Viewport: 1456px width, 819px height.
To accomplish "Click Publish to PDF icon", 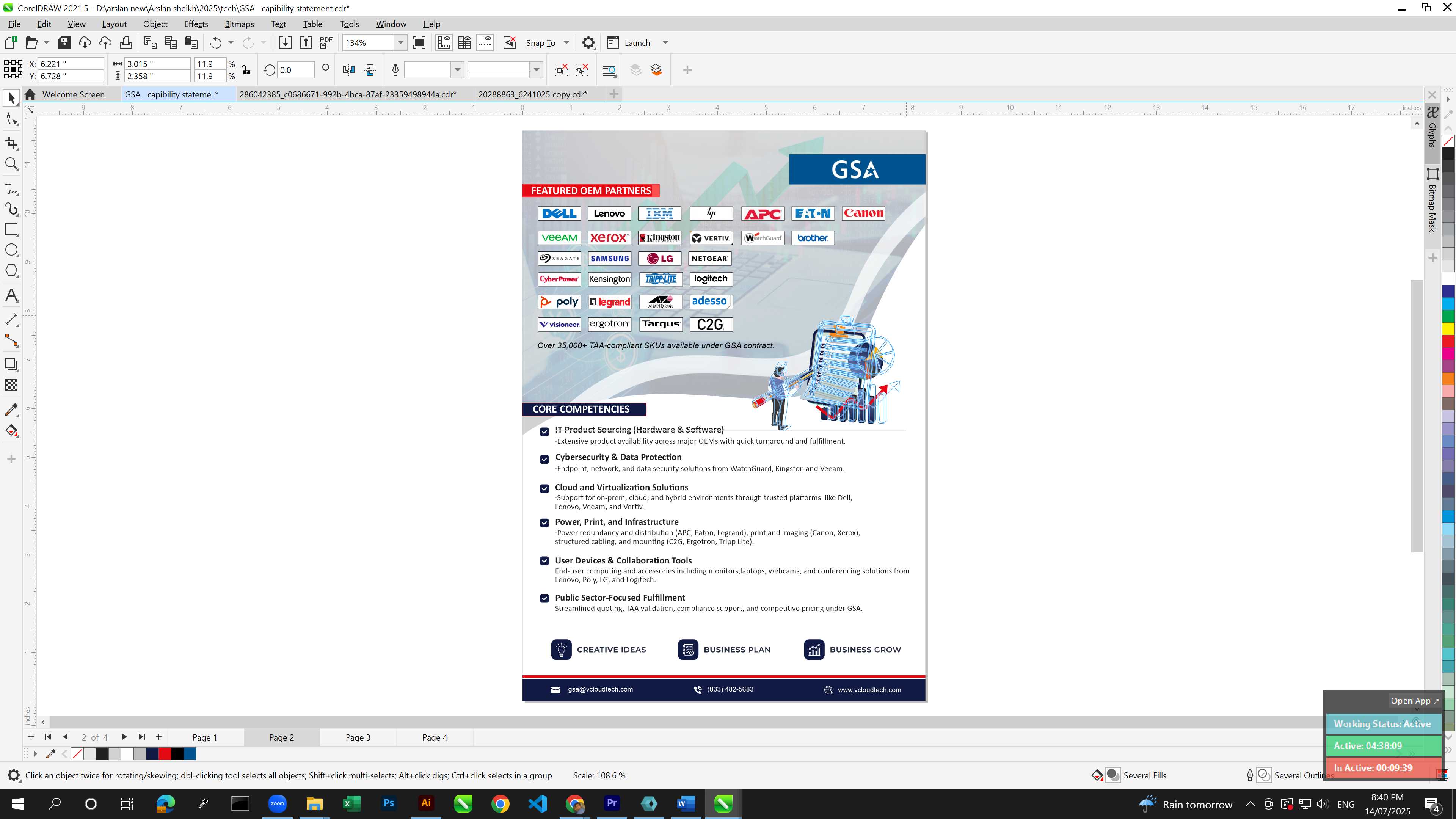I will [326, 42].
